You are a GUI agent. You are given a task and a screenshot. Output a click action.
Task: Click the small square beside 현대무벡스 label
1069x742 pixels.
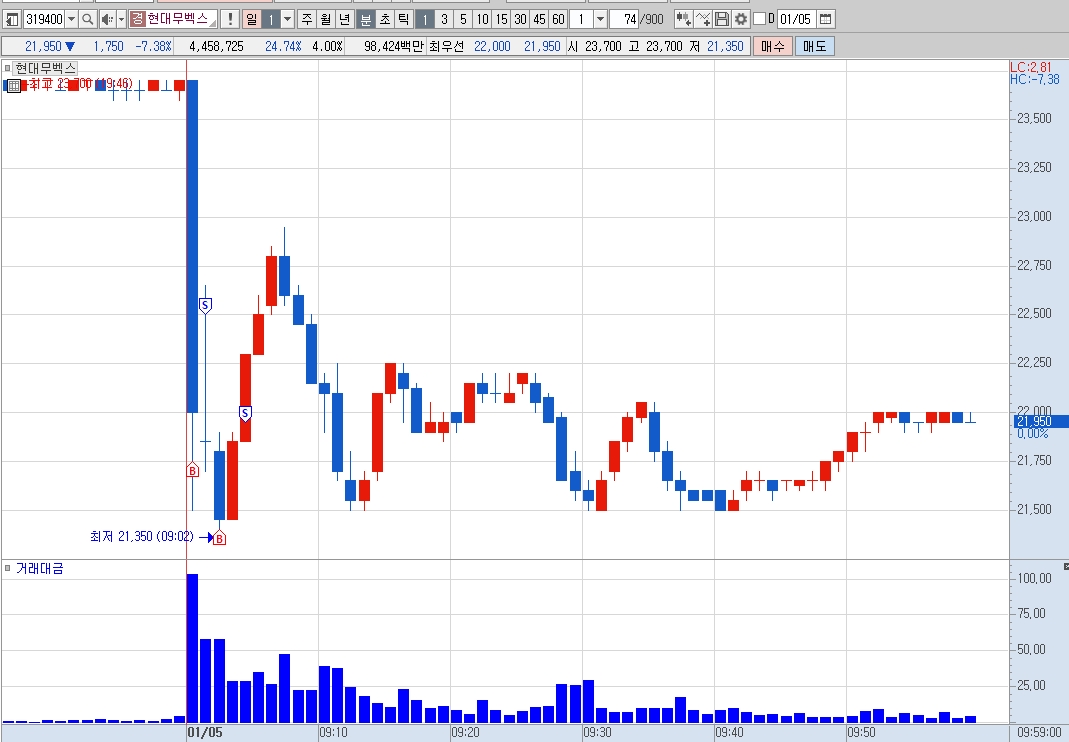pyautogui.click(x=7, y=68)
